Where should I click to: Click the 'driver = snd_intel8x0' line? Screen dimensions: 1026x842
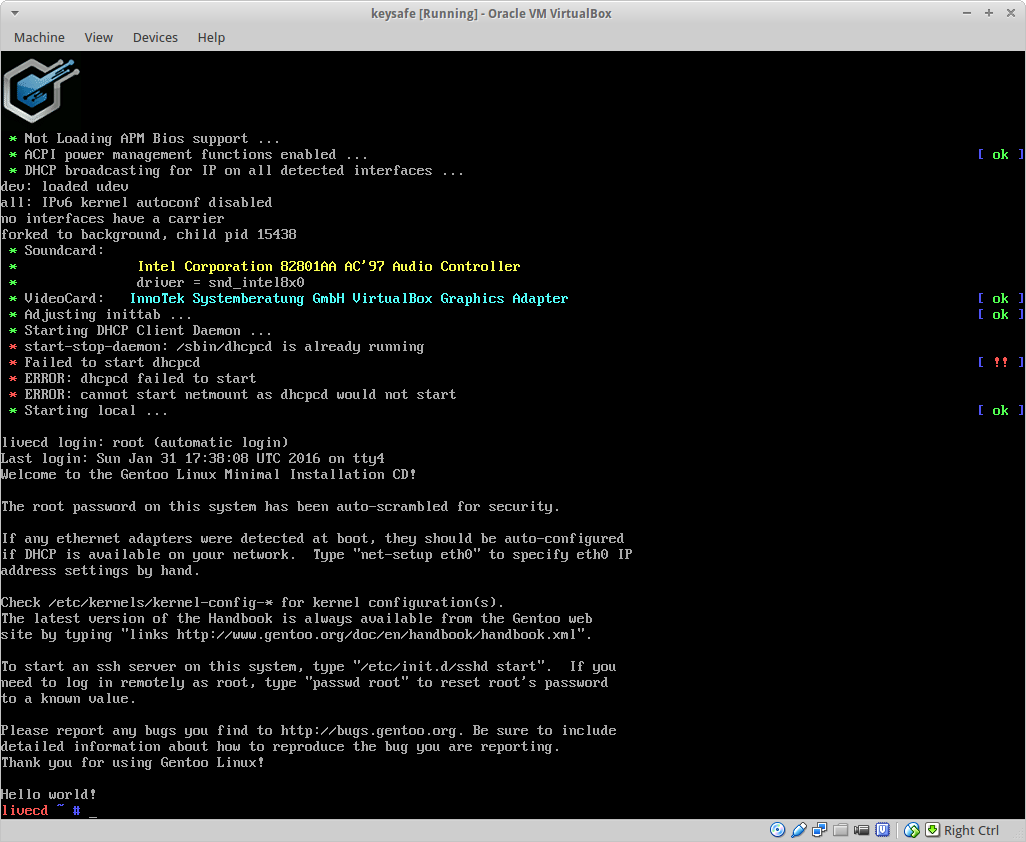pyautogui.click(x=221, y=283)
